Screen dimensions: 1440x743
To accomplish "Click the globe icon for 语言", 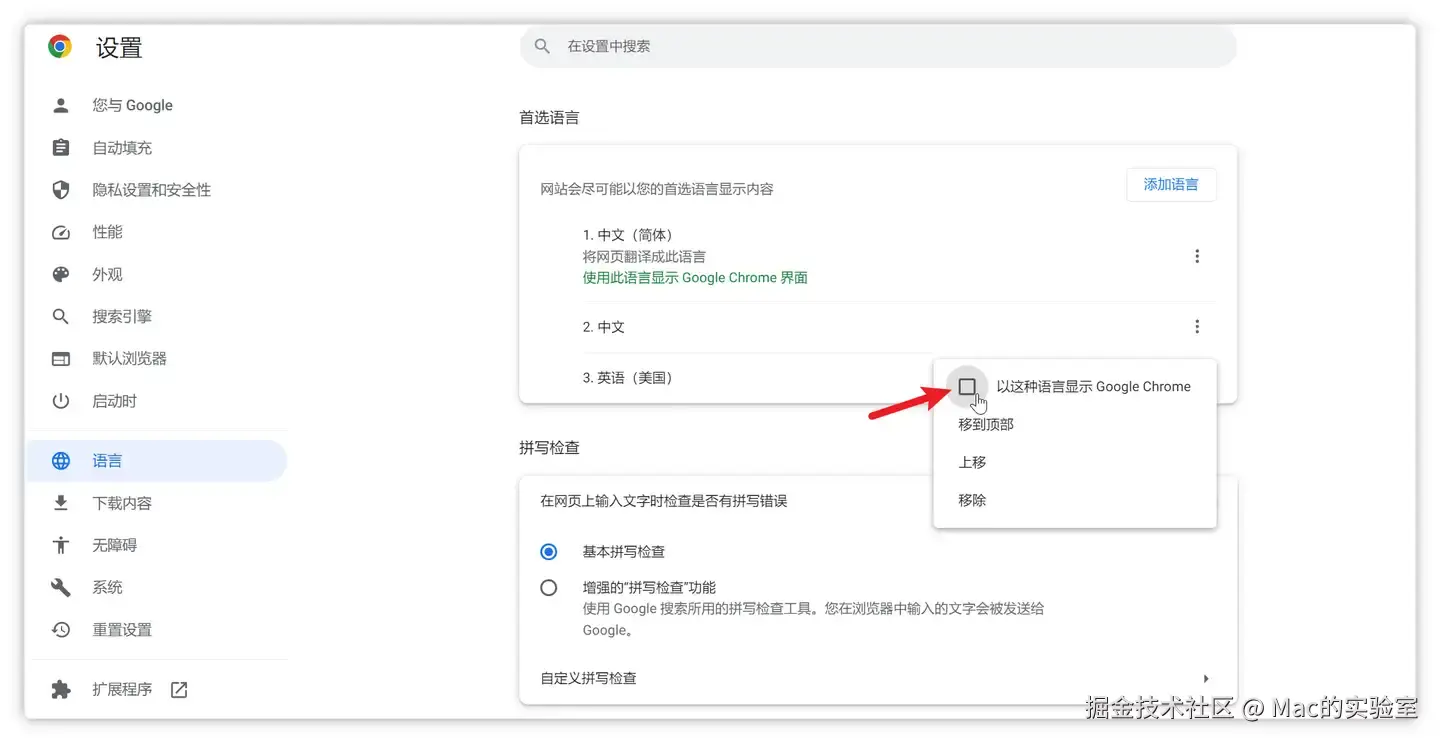I will 61,461.
